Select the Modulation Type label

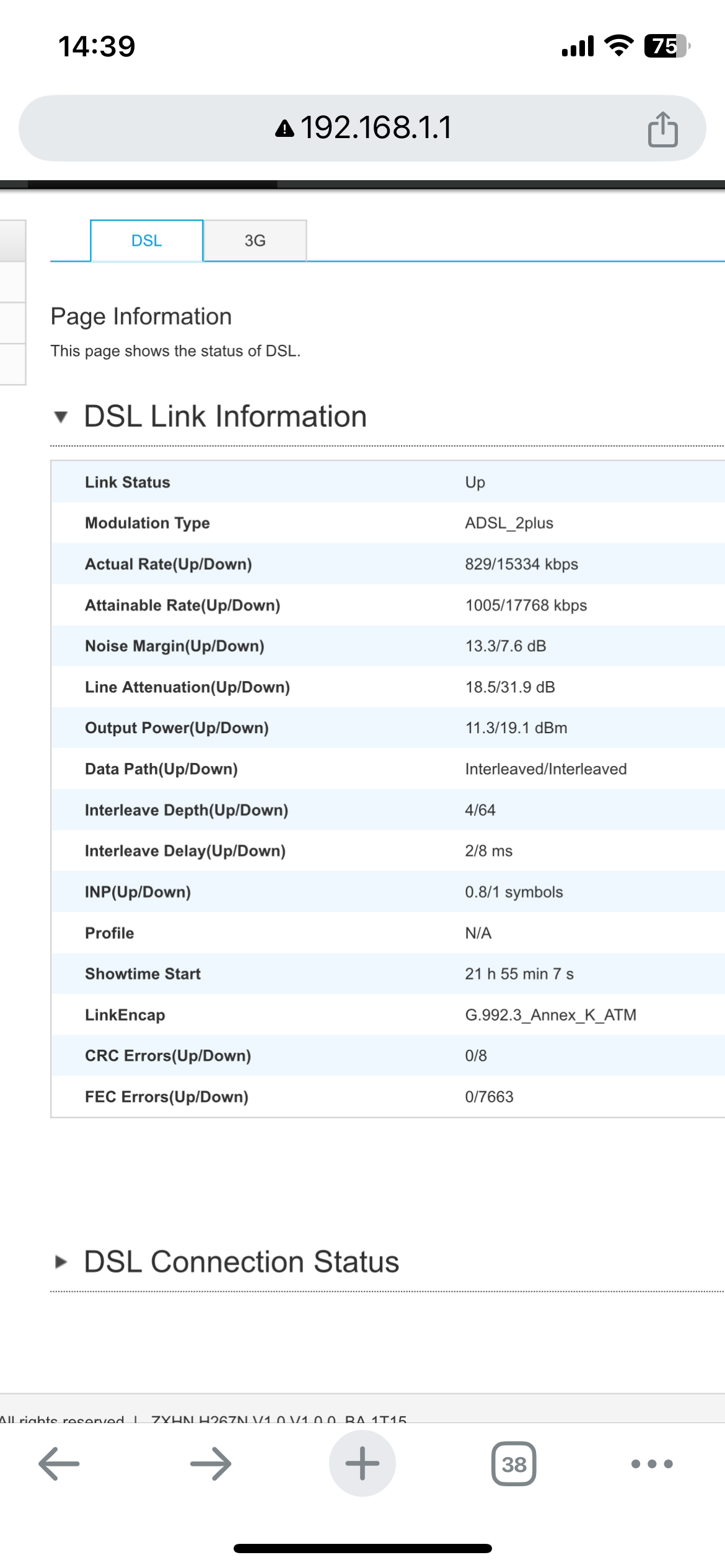[x=147, y=523]
